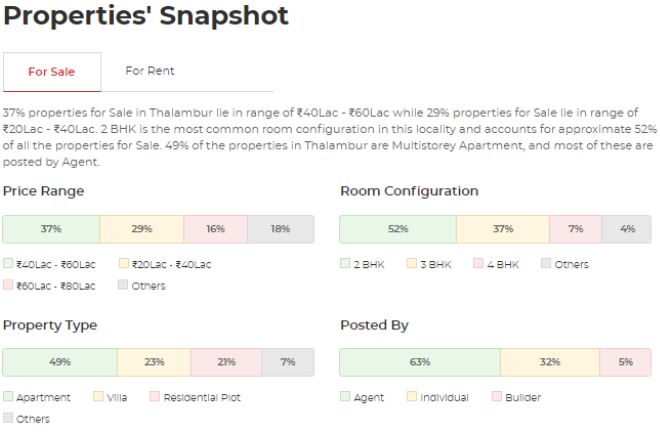This screenshot has width=660, height=434.
Task: Click the 18% Others segment in Price Range
Action: click(281, 229)
